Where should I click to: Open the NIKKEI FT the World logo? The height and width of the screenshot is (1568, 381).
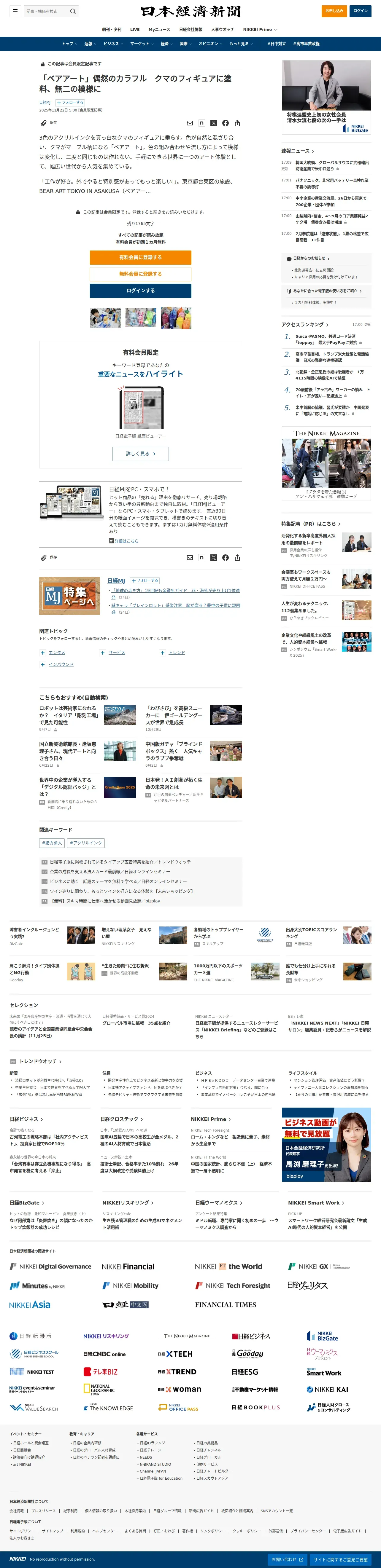[x=228, y=1267]
